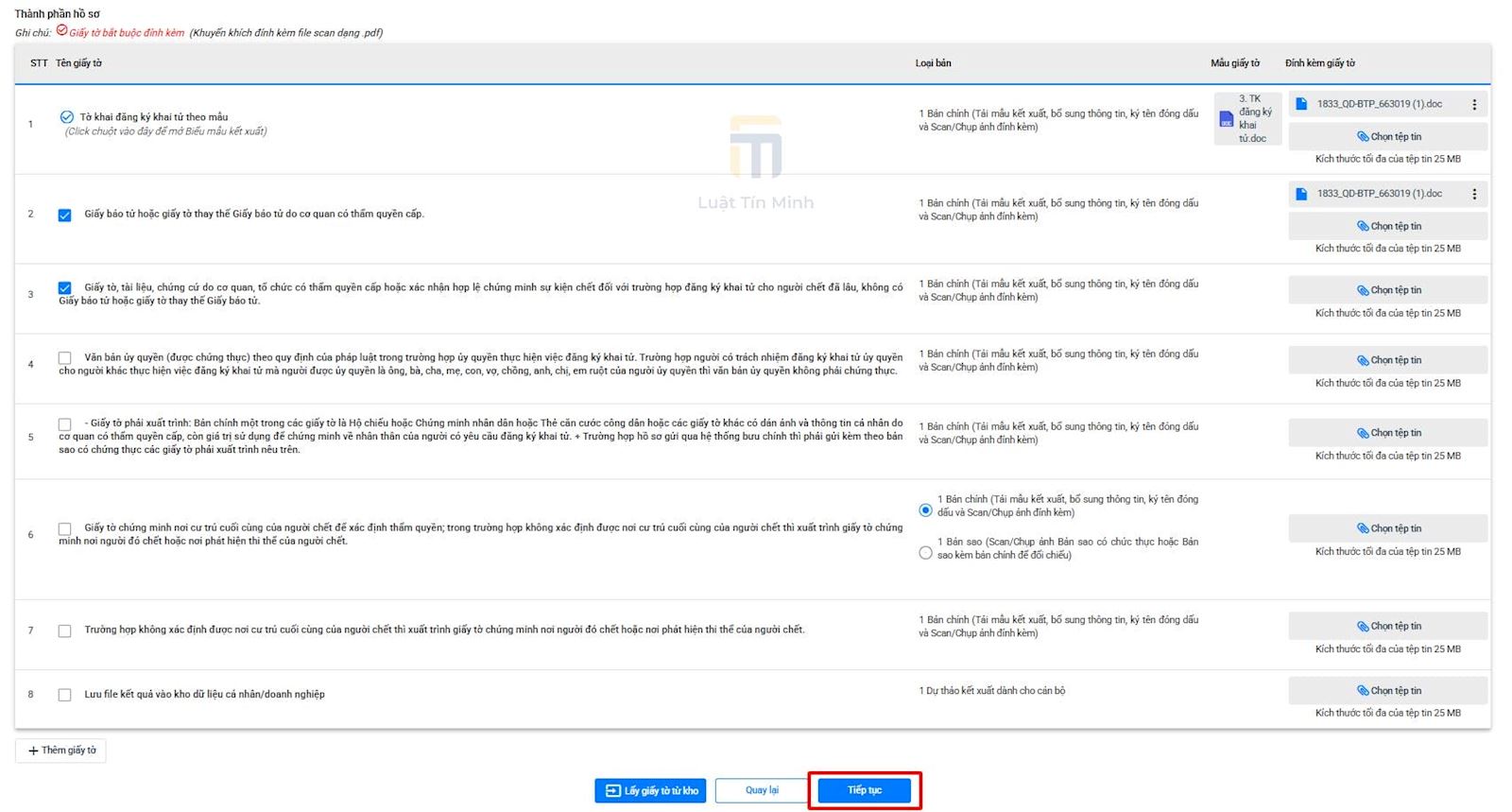Click the Chọn tệp tin upload button in row 3
Viewport: 1512px width, 812px height.
pos(1387,290)
